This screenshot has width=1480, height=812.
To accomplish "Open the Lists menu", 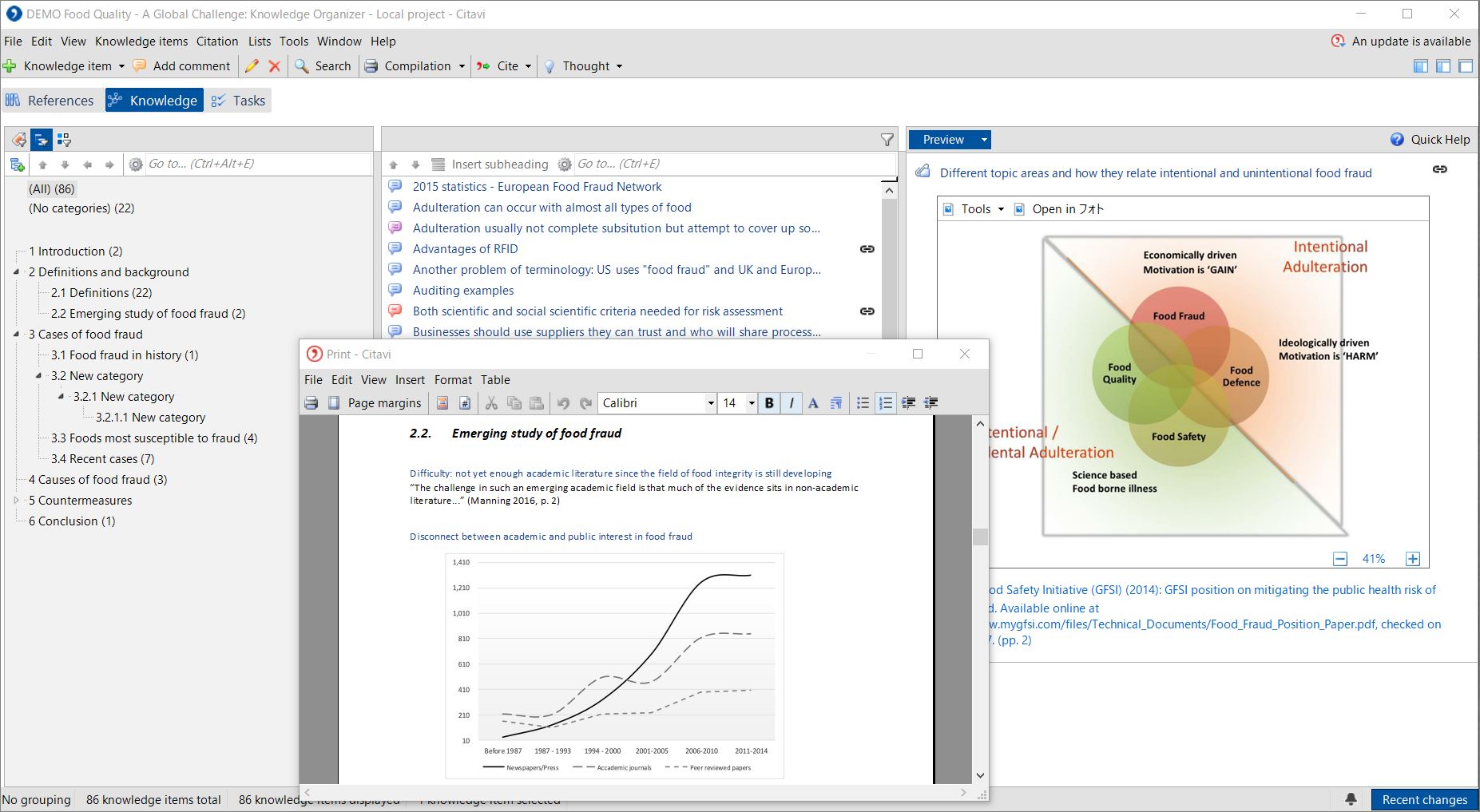I will [259, 42].
